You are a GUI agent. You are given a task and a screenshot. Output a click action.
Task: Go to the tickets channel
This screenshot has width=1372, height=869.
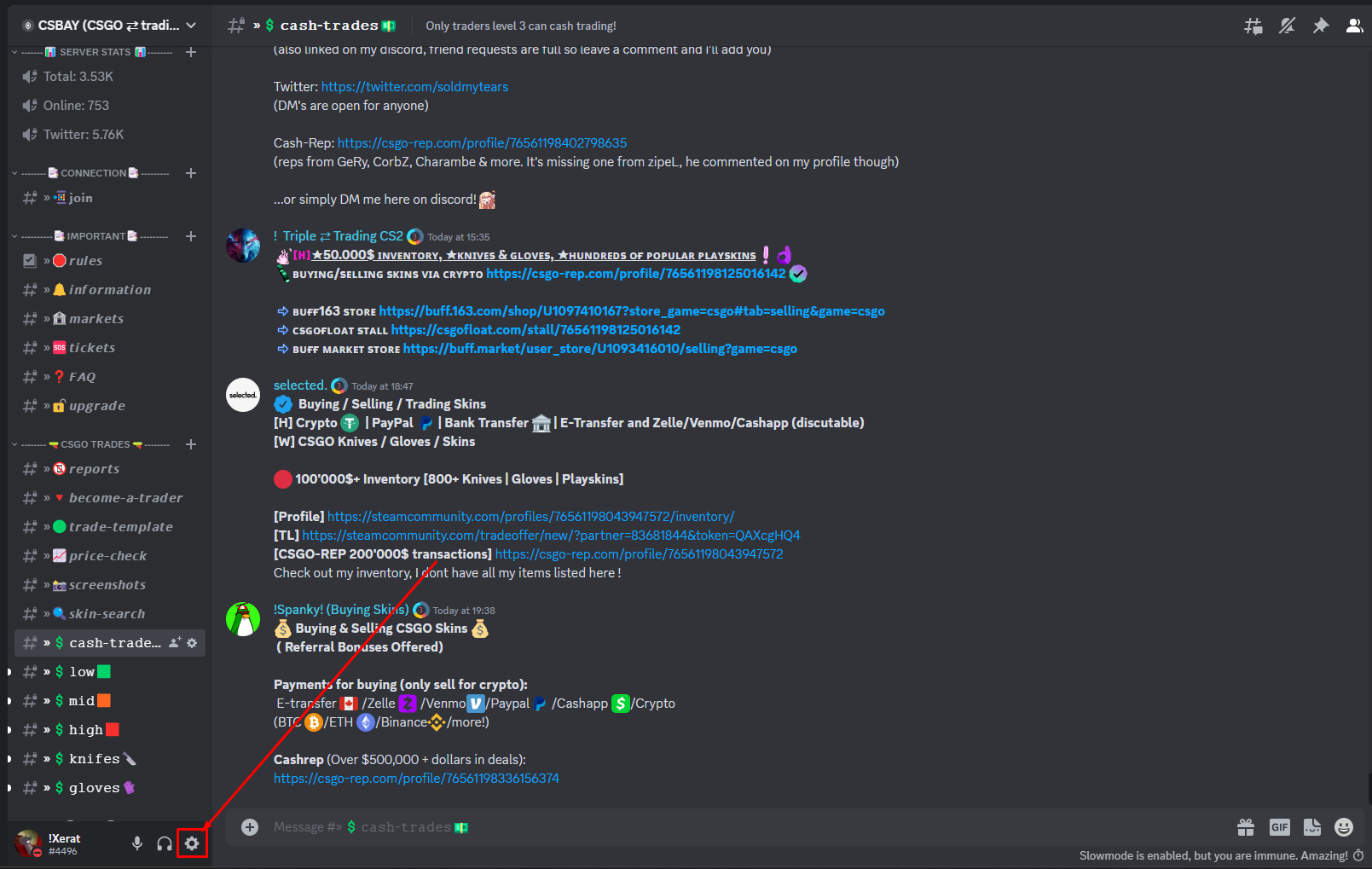coord(110,348)
